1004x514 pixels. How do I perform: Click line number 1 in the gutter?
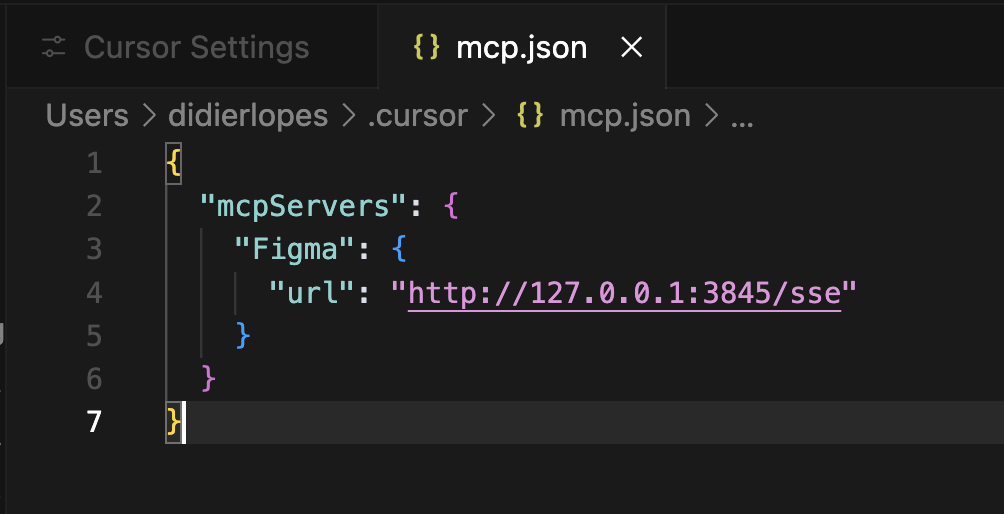point(95,164)
